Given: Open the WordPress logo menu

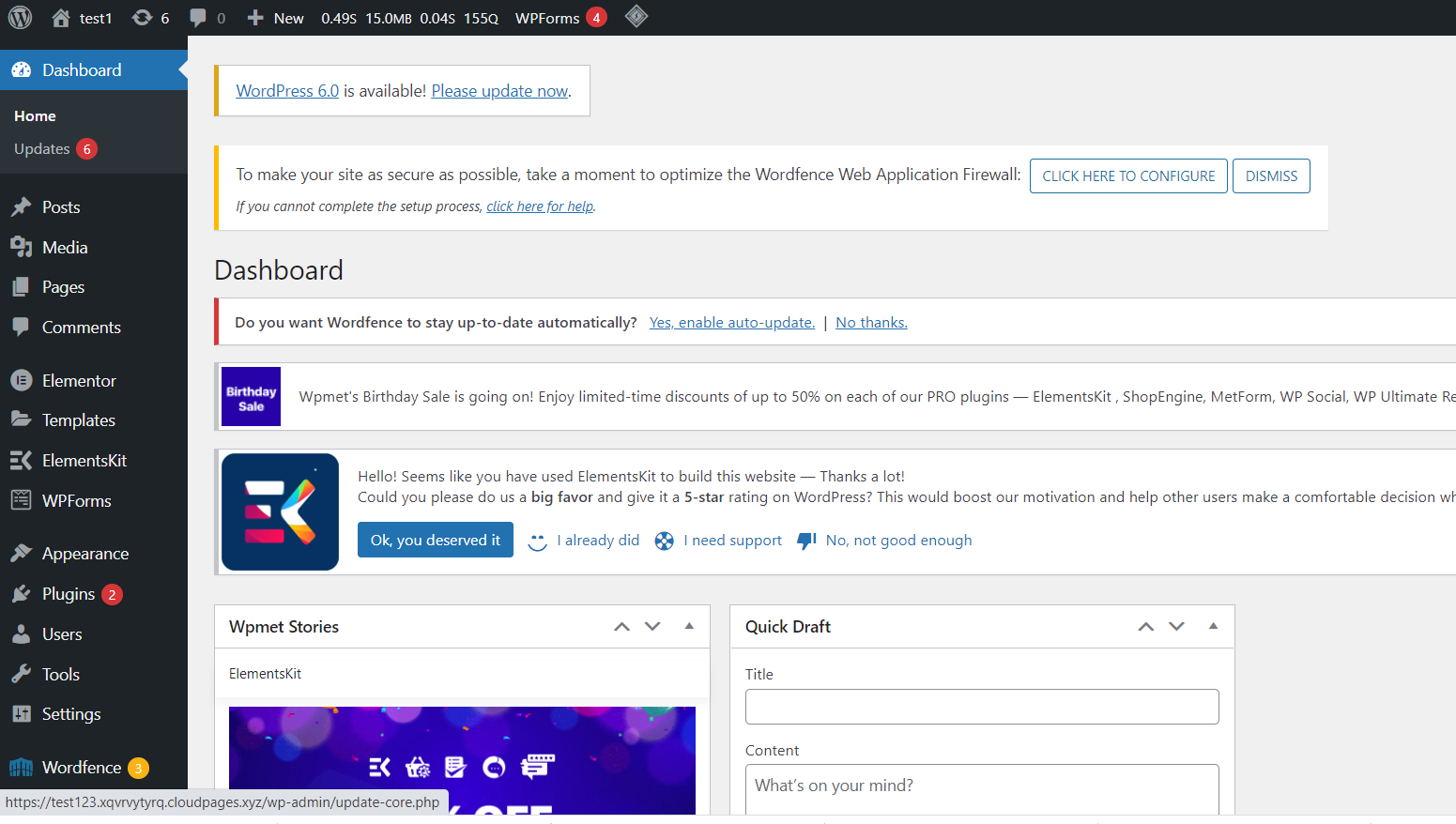Looking at the screenshot, I should [20, 18].
